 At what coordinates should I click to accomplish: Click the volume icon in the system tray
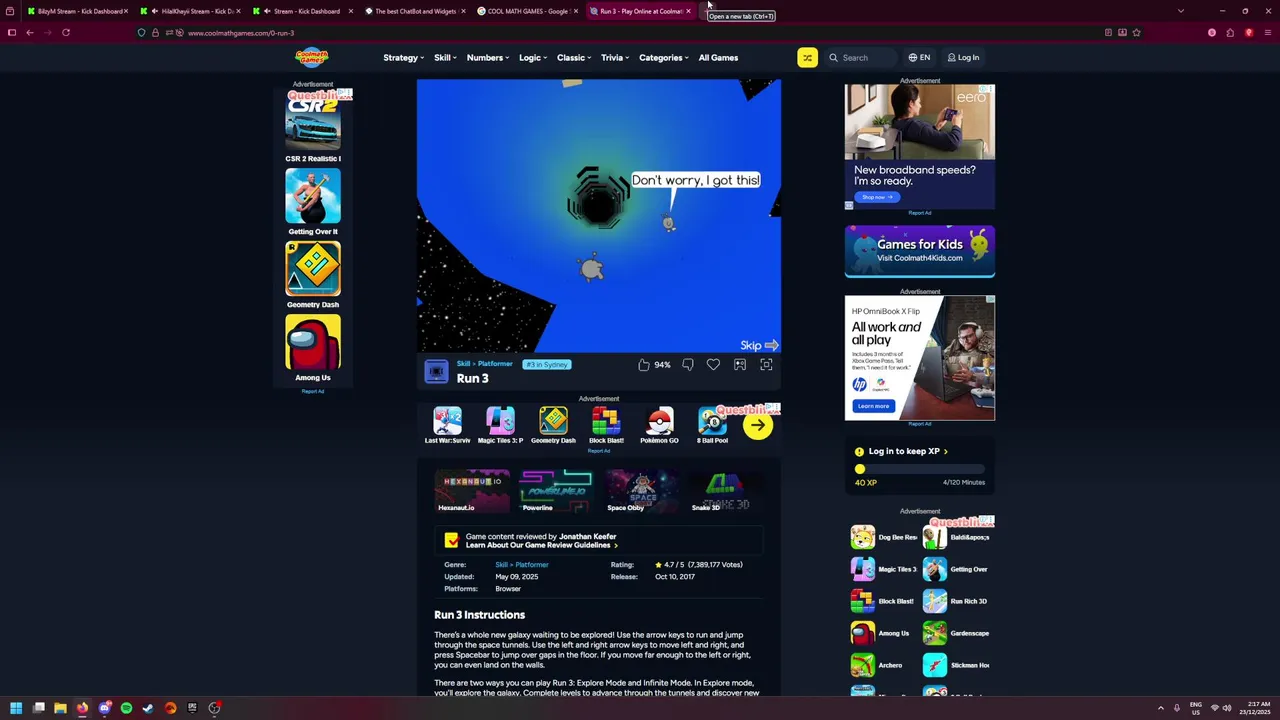tap(1227, 708)
